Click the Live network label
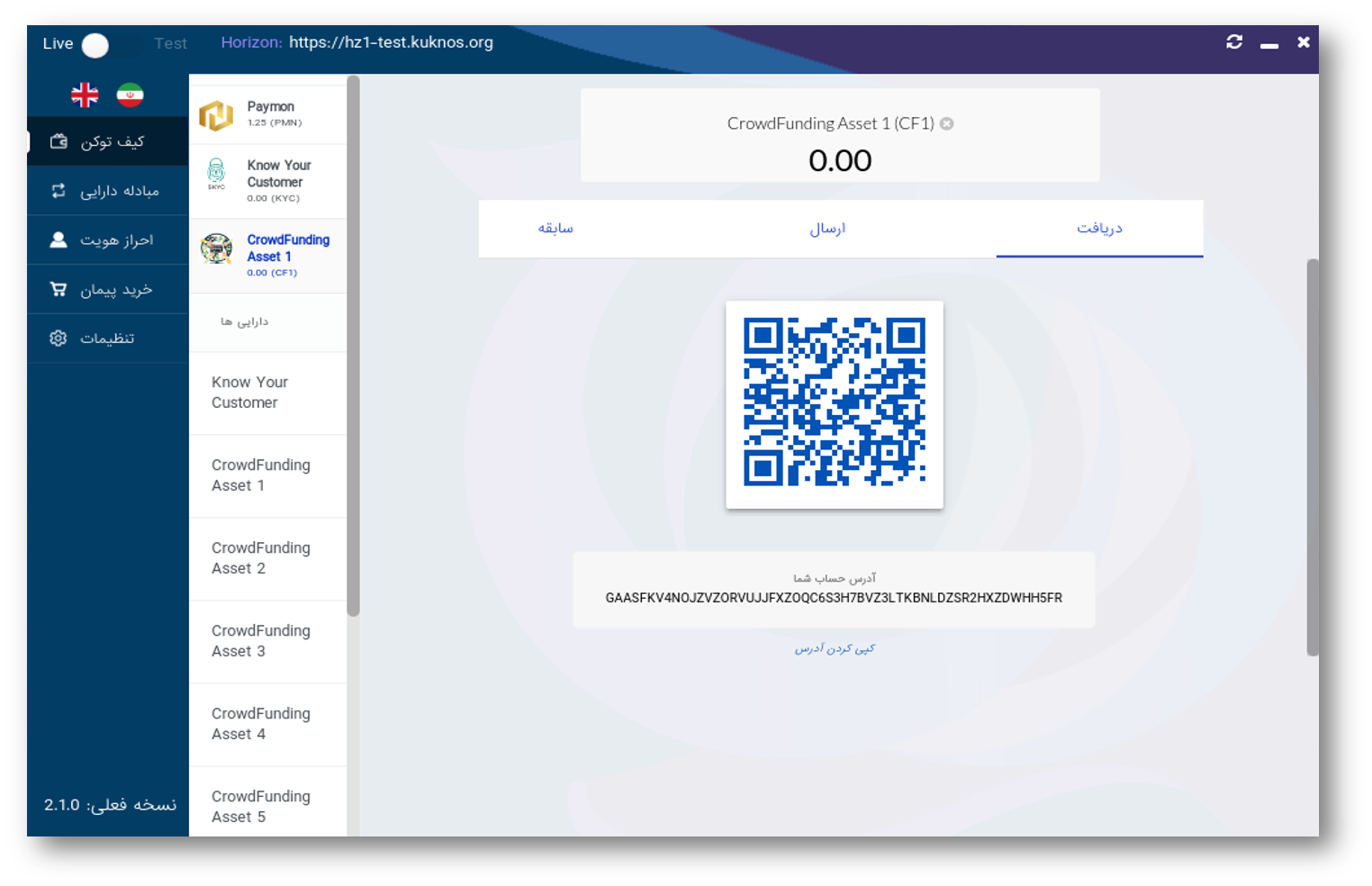1372x886 pixels. 58,43
